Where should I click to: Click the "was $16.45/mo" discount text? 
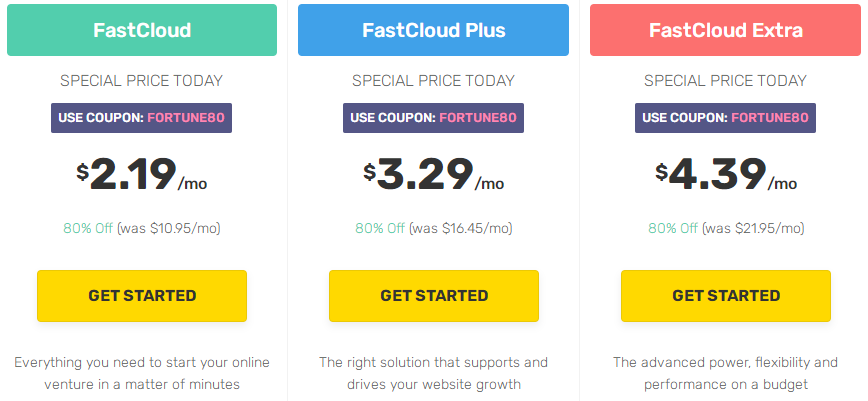coord(460,228)
